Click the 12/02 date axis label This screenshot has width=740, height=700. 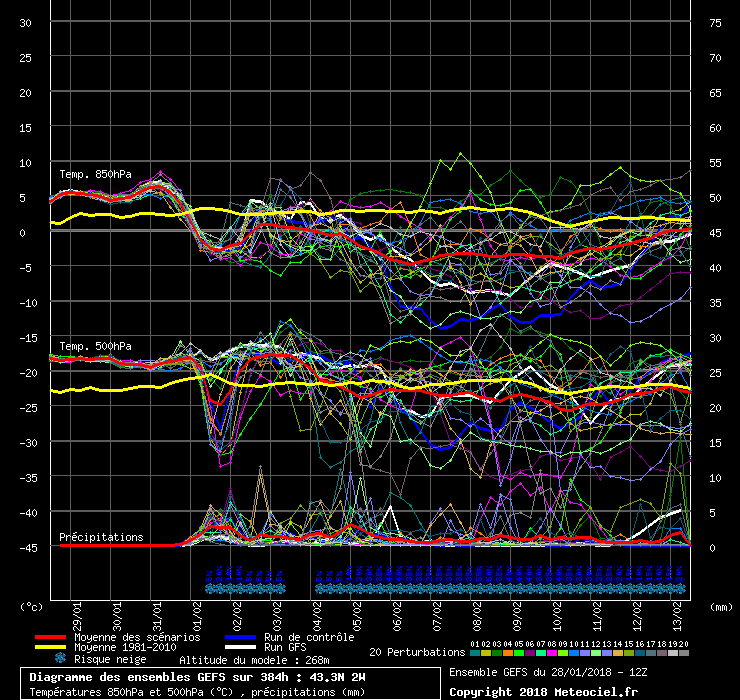638,616
